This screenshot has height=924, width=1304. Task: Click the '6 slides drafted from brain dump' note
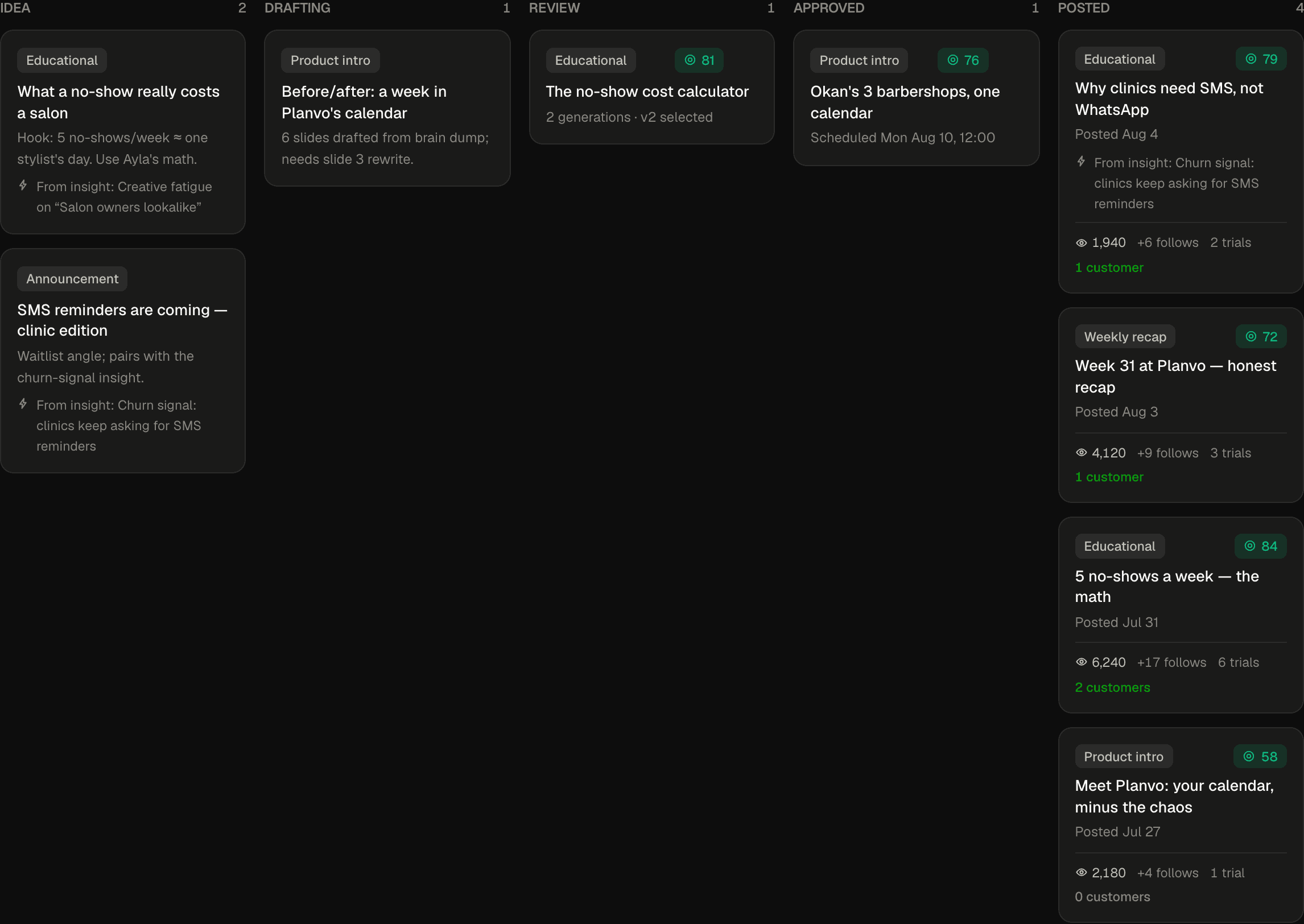[385, 148]
